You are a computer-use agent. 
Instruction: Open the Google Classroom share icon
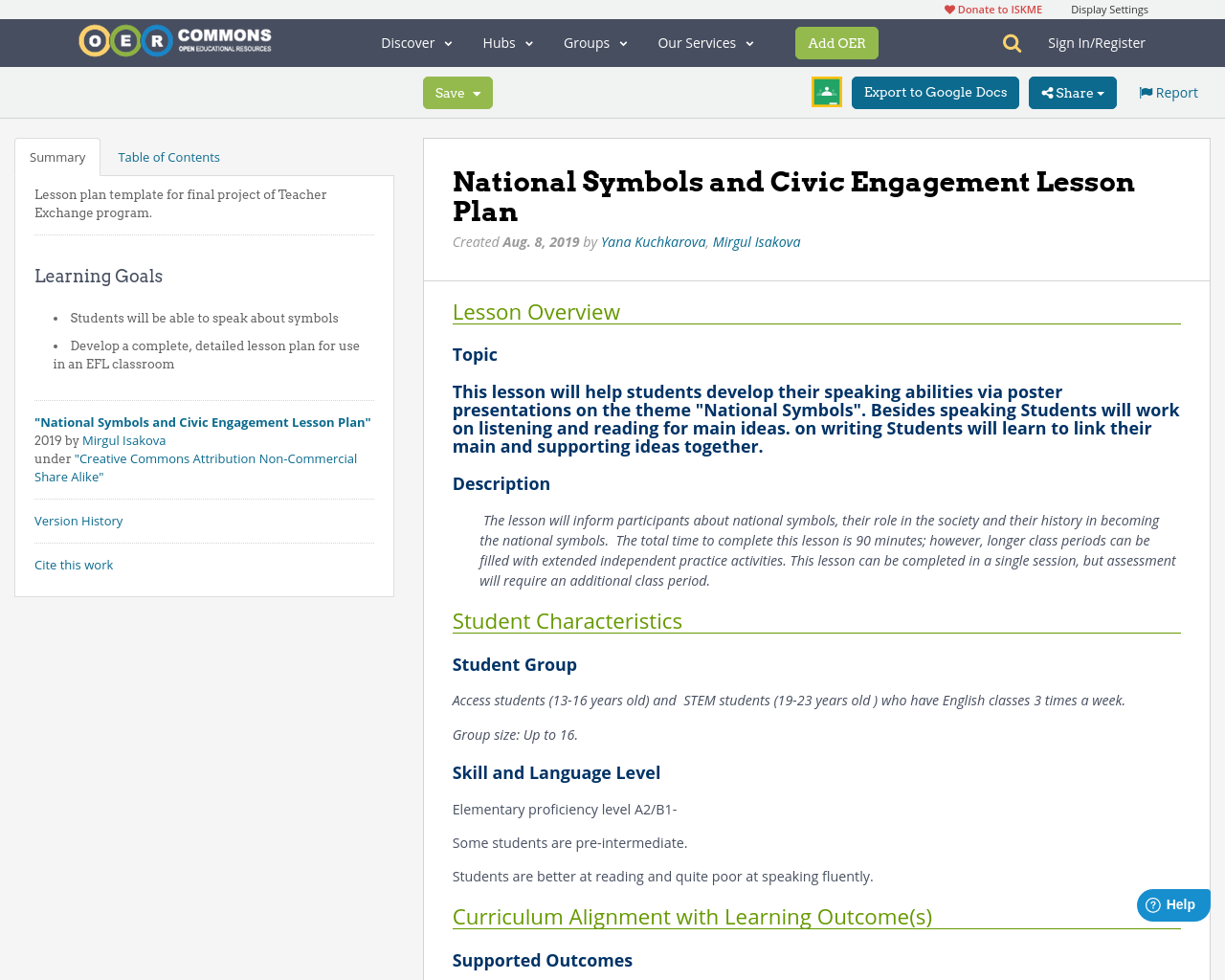(x=826, y=93)
